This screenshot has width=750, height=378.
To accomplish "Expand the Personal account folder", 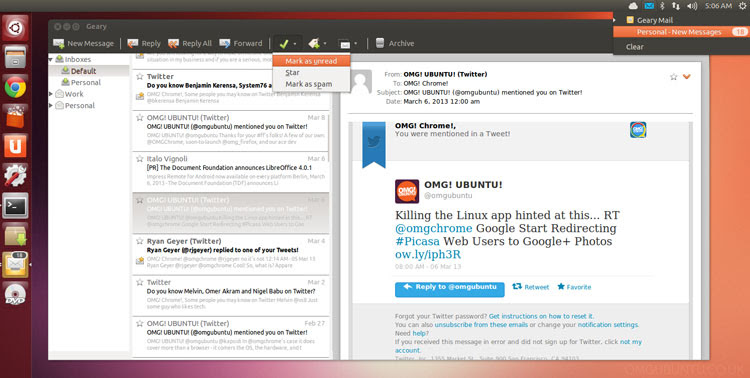I will (x=51, y=106).
